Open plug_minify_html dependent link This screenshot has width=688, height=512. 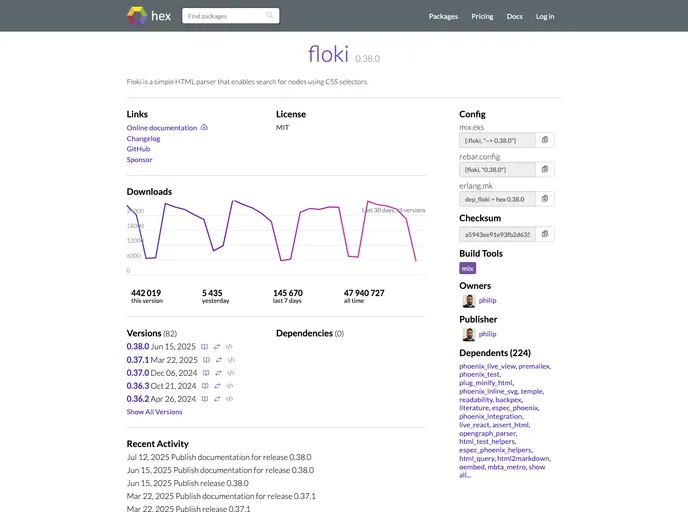486,383
